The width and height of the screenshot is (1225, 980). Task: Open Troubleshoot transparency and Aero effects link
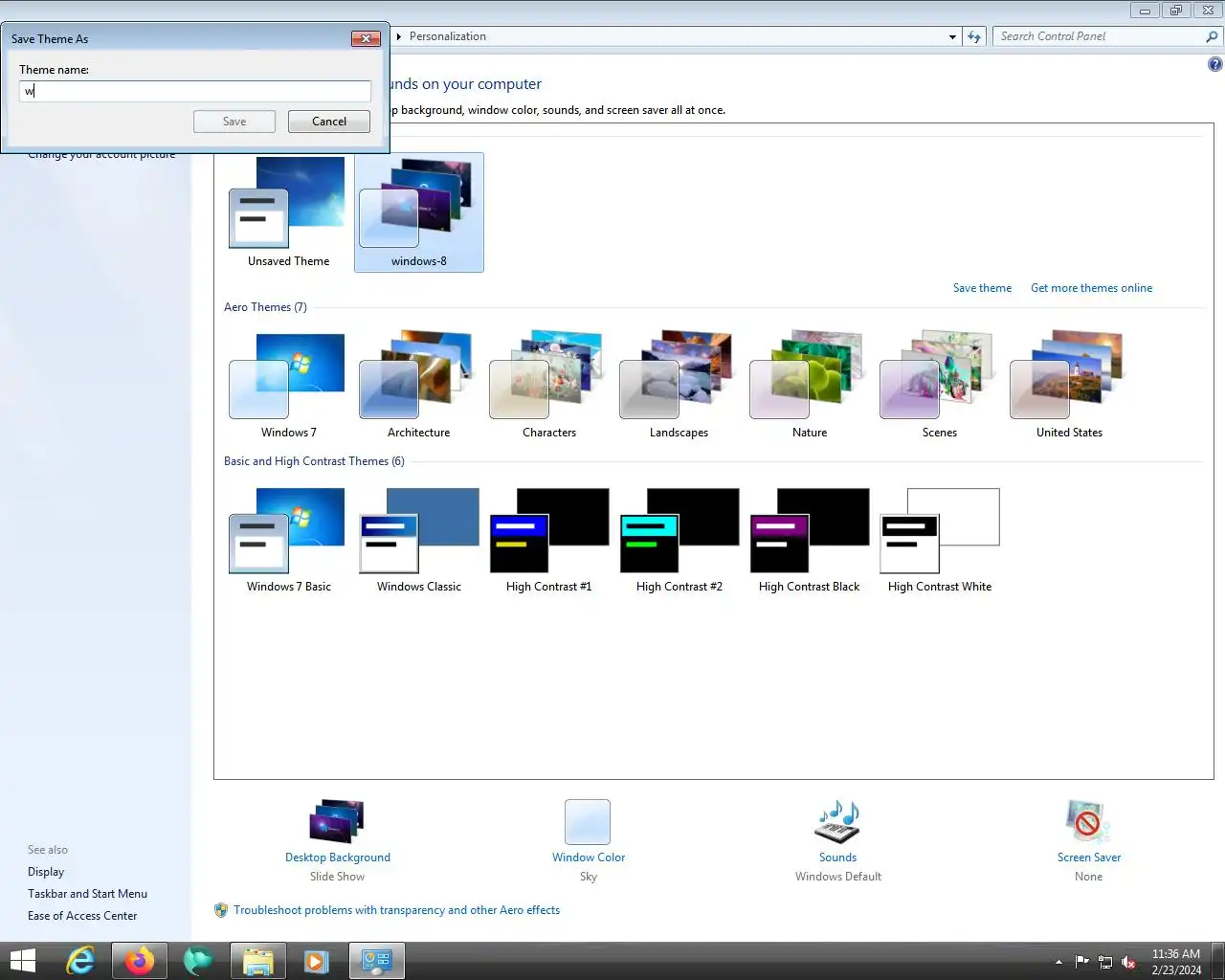tap(396, 910)
